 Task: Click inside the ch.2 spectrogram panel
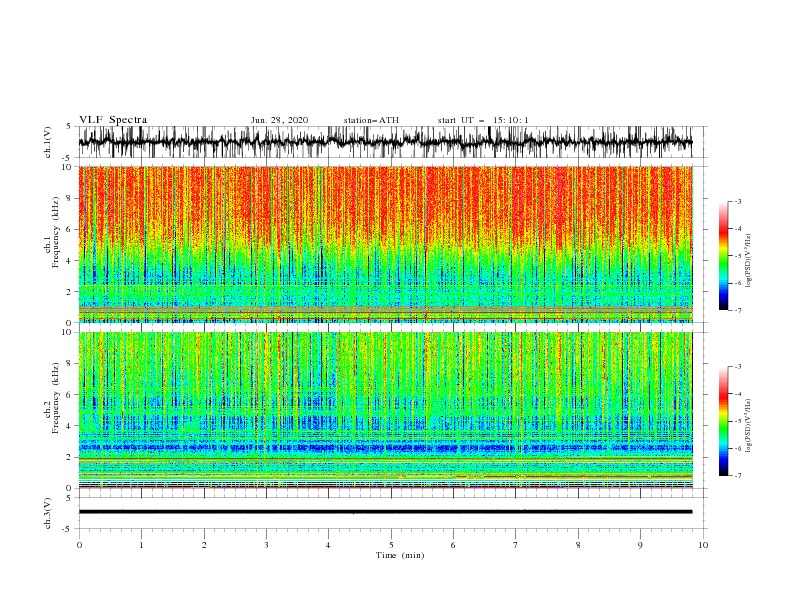point(385,410)
